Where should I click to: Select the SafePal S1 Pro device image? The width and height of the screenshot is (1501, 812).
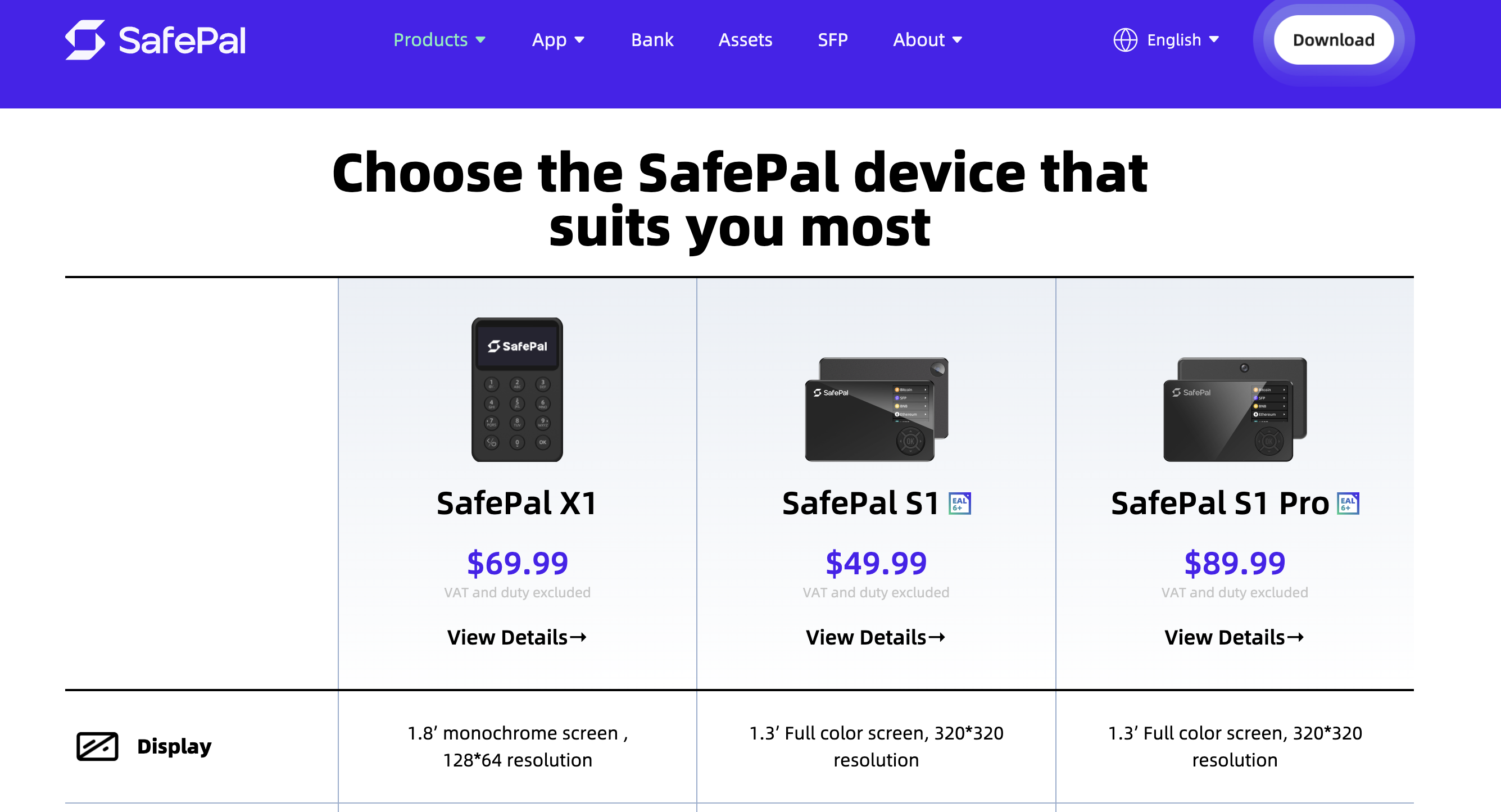point(1235,409)
